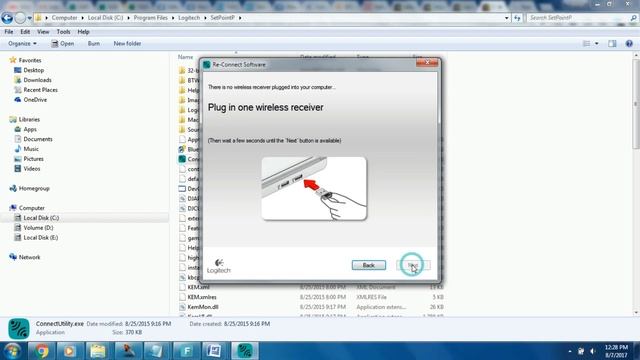The image size is (640, 360).
Task: Click the Logitech Connect Utility taskbar icon
Action: (245, 351)
